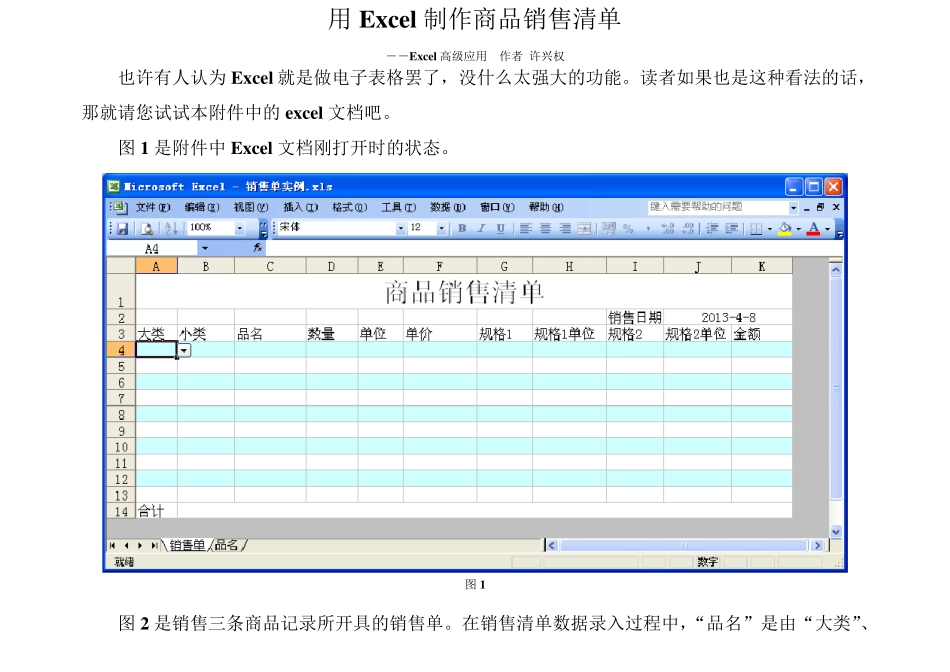
Task: Apply currency style format
Action: click(x=610, y=228)
